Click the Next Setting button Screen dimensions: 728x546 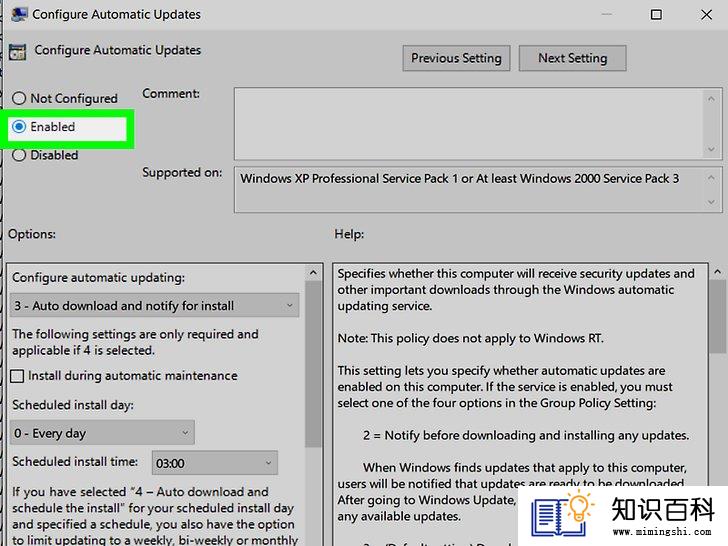[572, 58]
